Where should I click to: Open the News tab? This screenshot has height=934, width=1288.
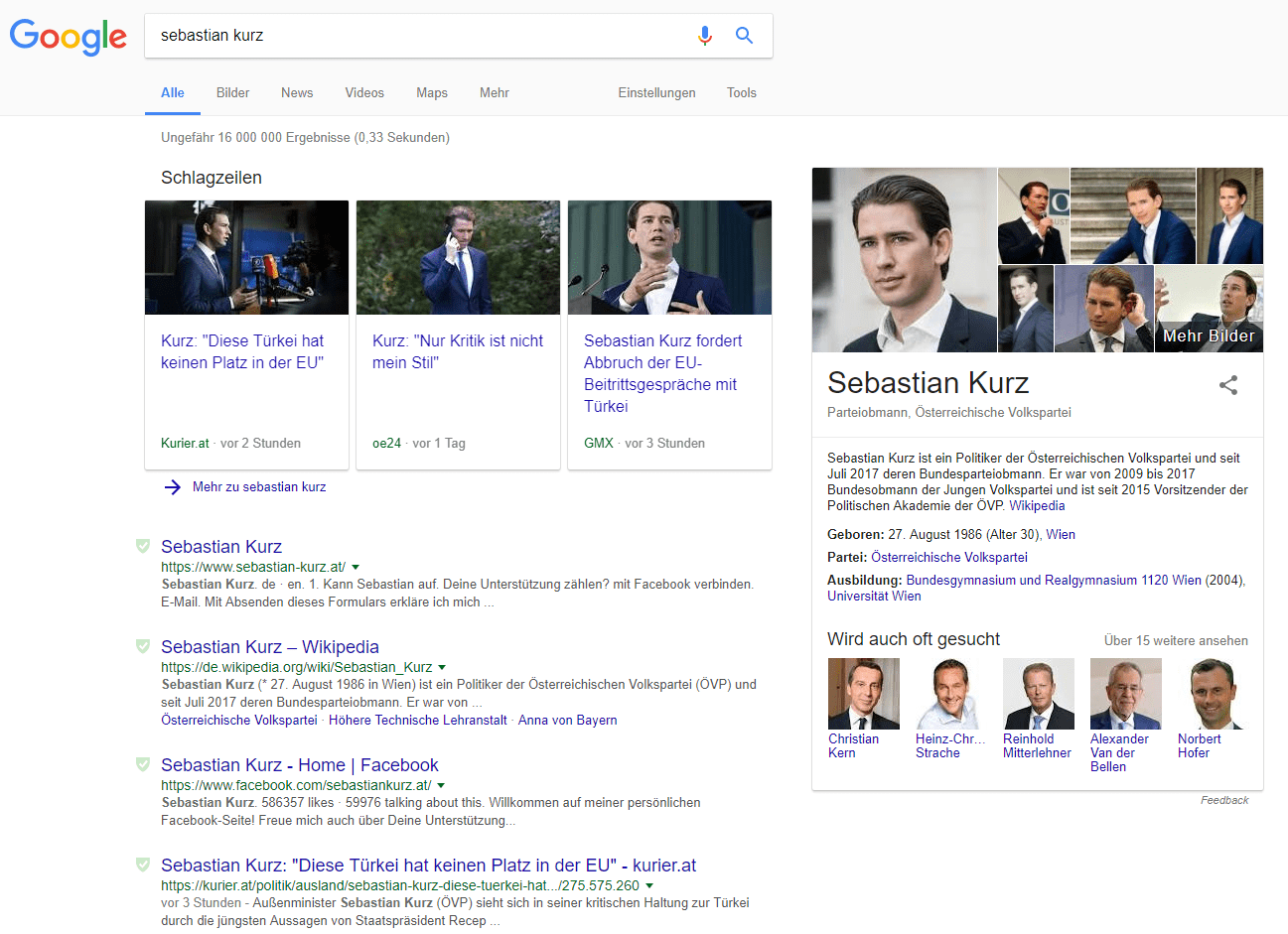point(296,92)
